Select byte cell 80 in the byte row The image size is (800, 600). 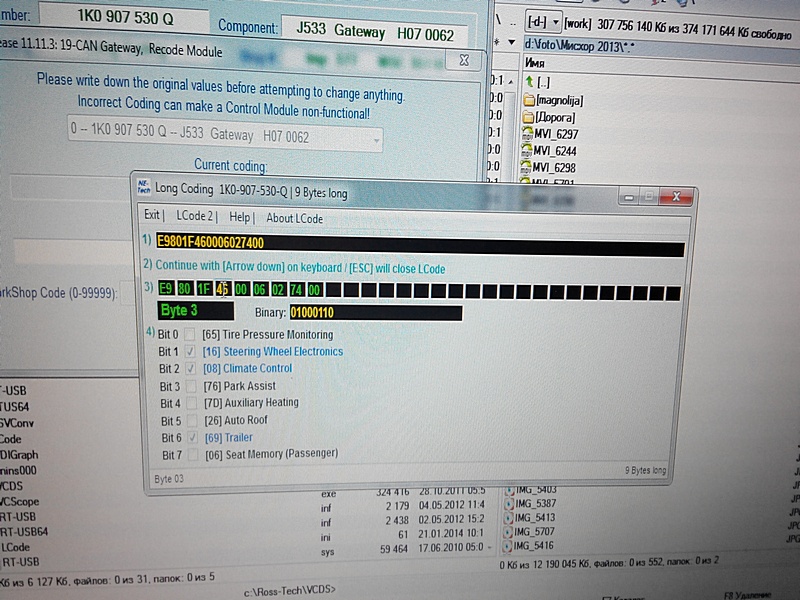pyautogui.click(x=184, y=289)
